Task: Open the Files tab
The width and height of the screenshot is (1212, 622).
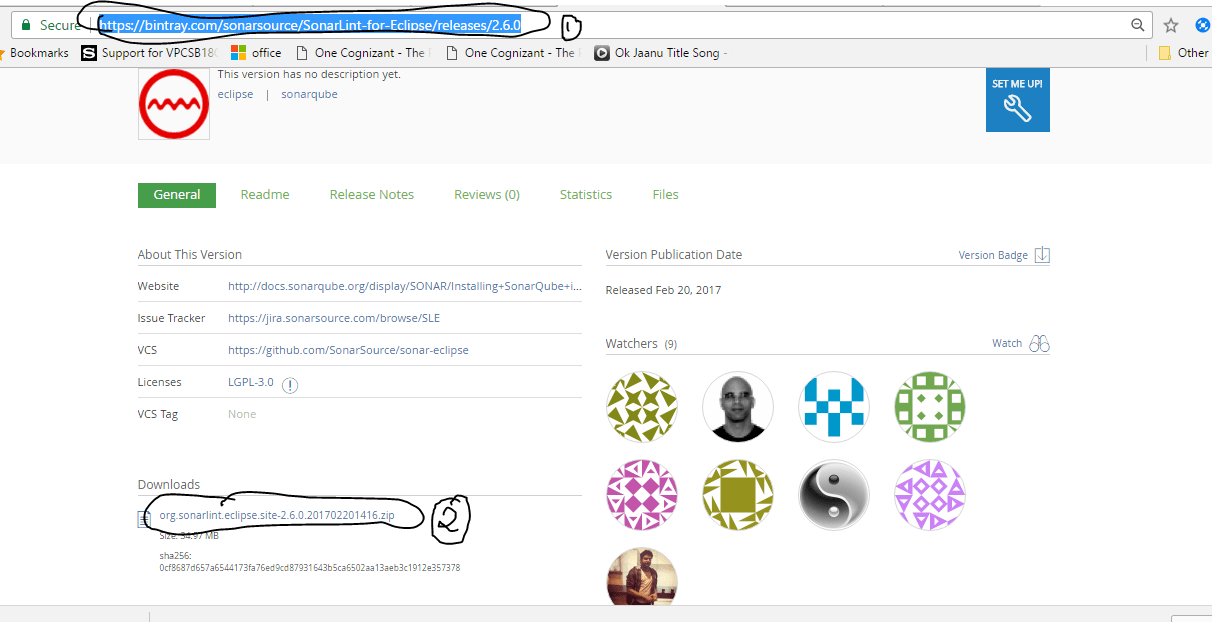Action: tap(665, 195)
